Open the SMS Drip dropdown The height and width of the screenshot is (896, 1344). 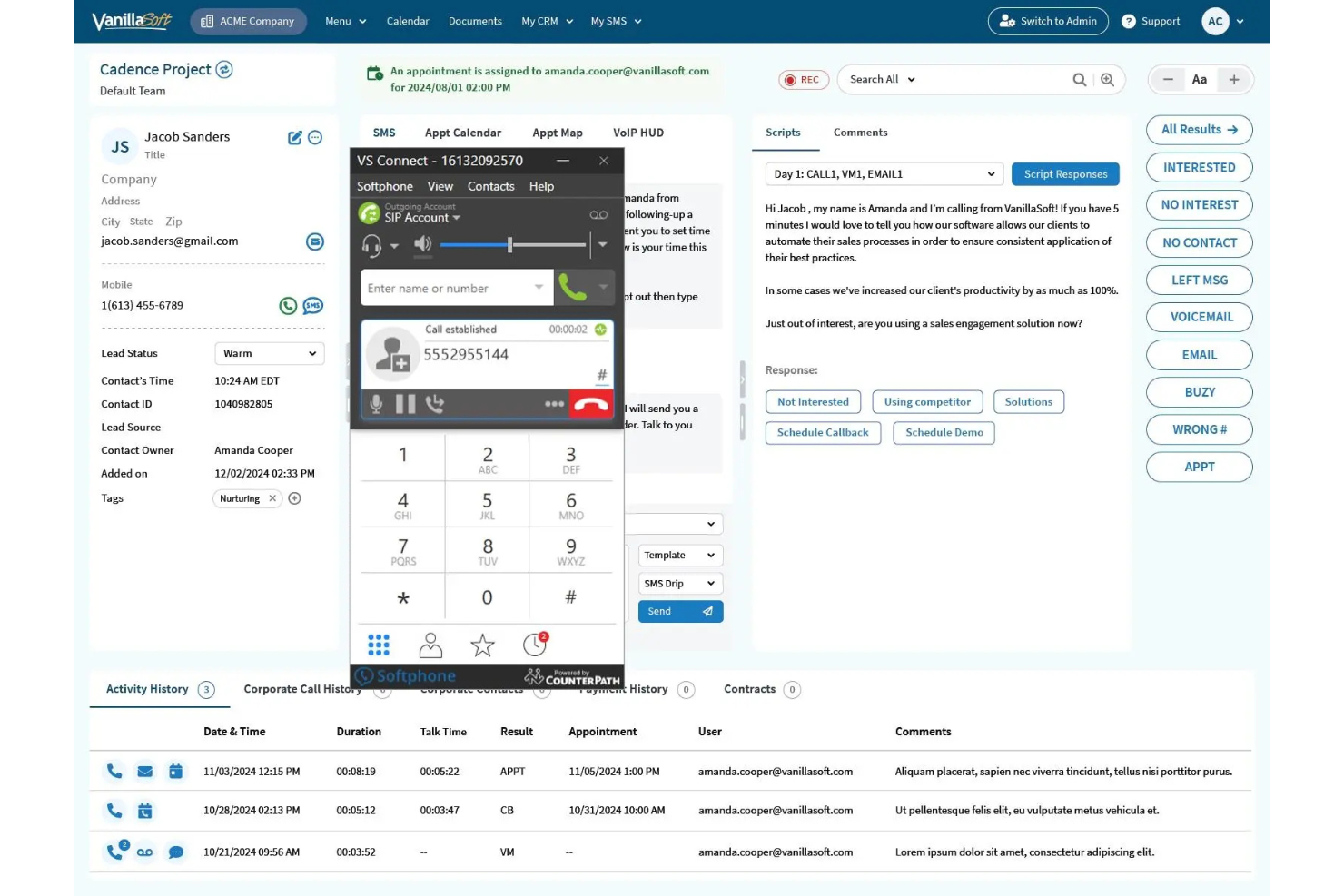680,584
